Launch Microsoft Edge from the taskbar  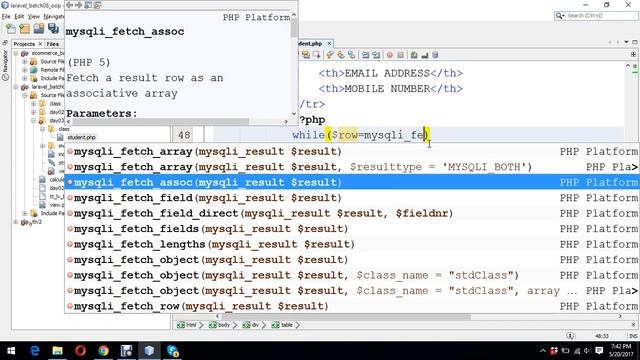point(35,351)
